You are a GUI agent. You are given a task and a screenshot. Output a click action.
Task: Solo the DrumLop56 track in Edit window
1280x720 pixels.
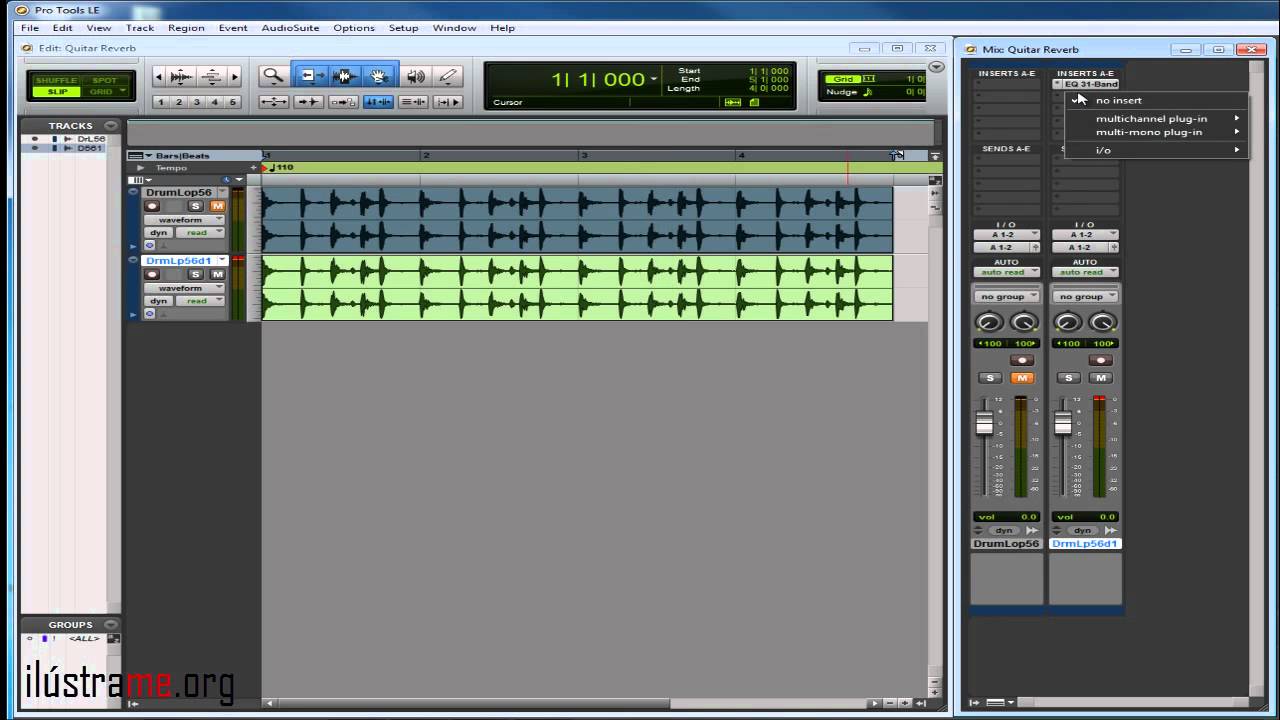(196, 206)
